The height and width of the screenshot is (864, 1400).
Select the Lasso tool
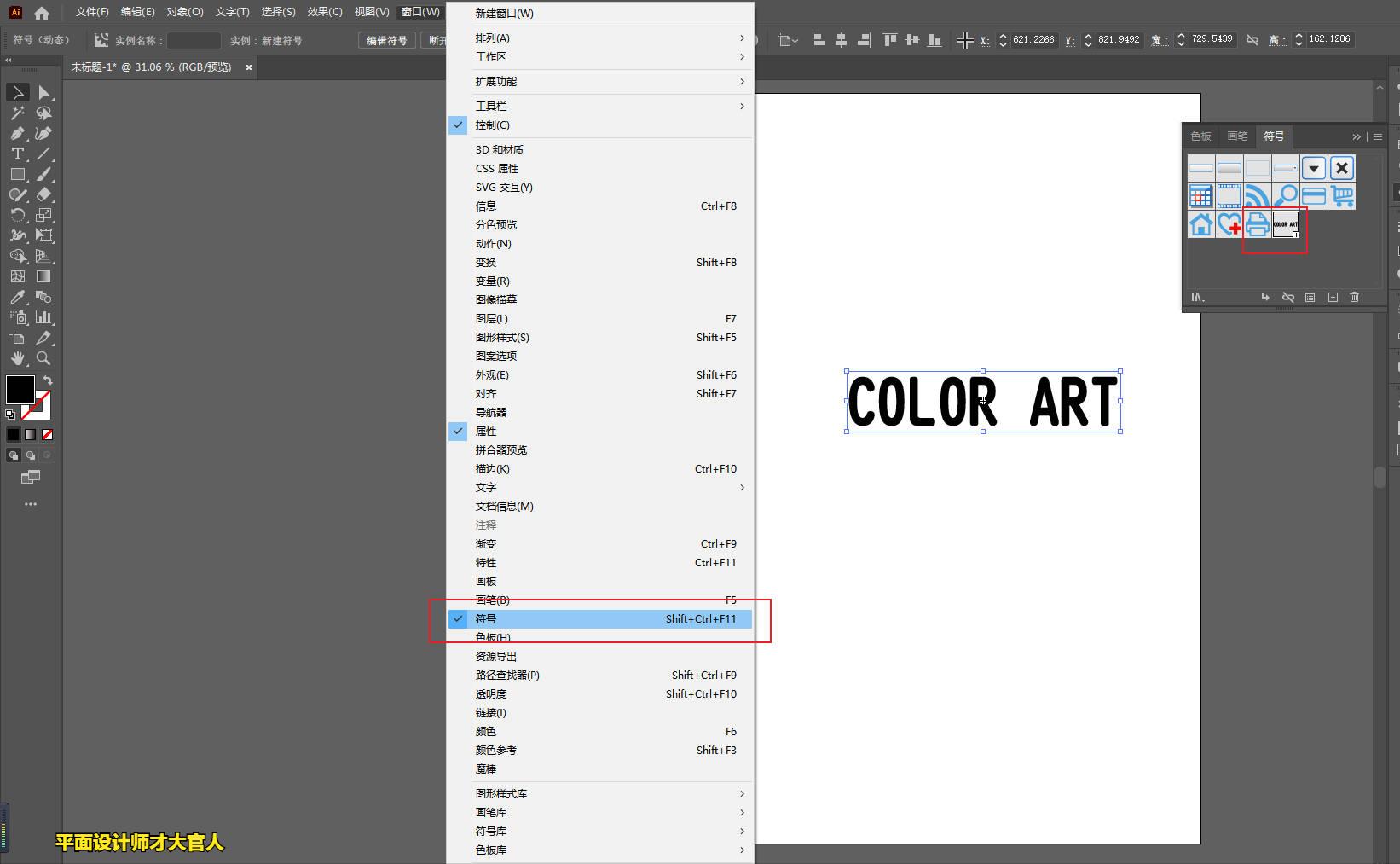[x=44, y=113]
